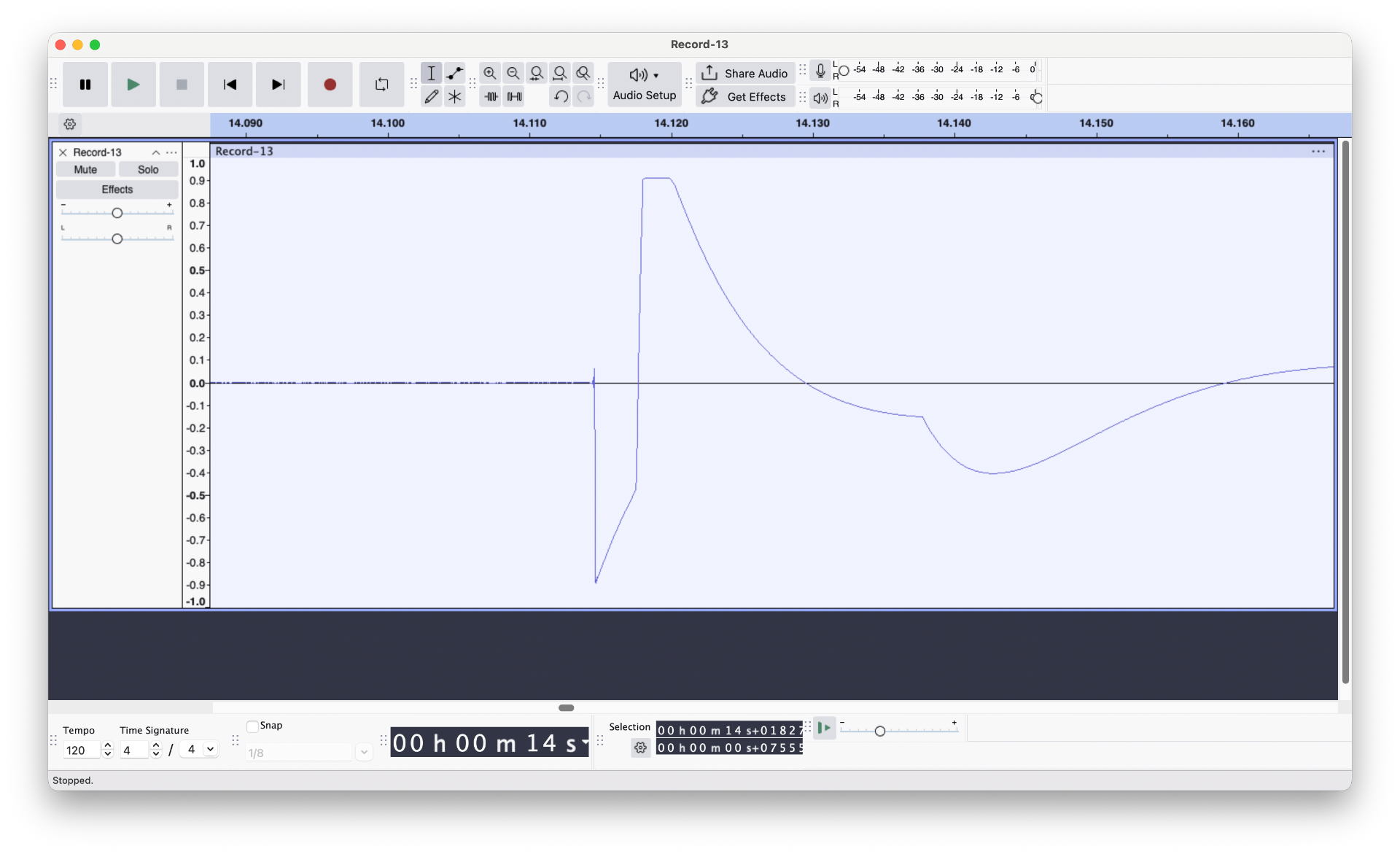Open the Record-13 track overflow menu
Viewport: 1400px width, 854px height.
click(172, 152)
